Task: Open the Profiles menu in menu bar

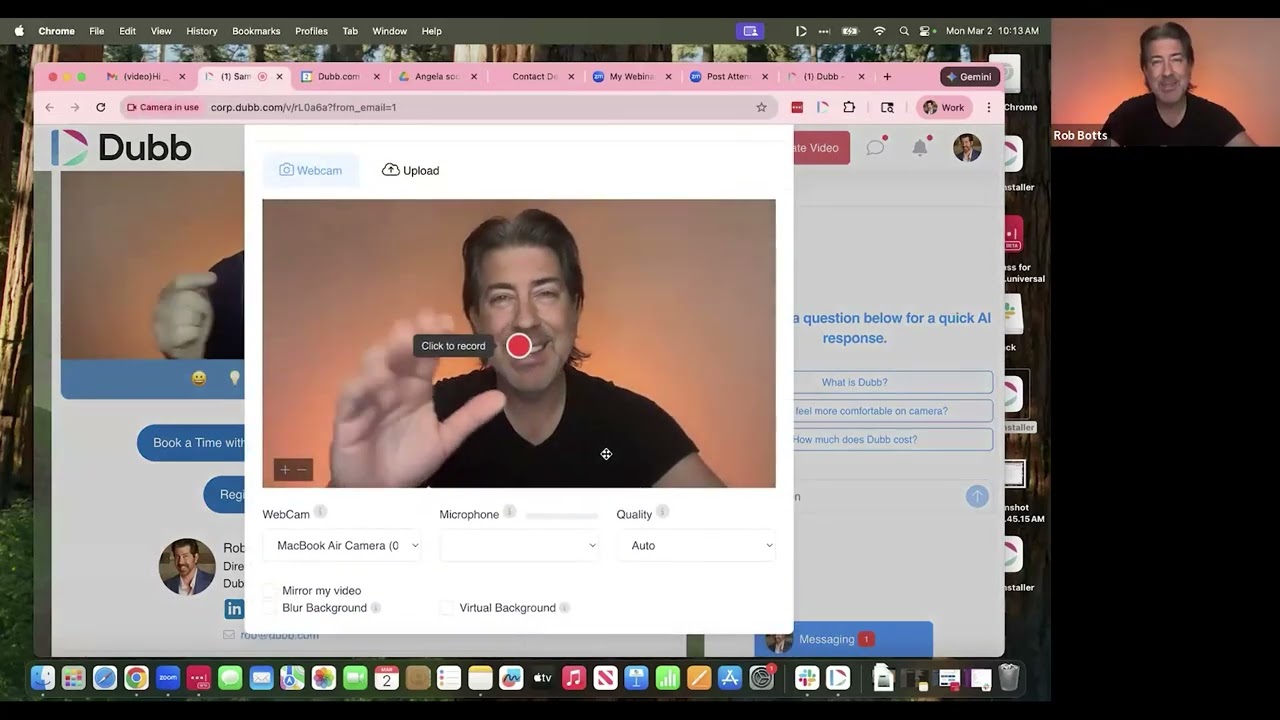Action: click(311, 31)
